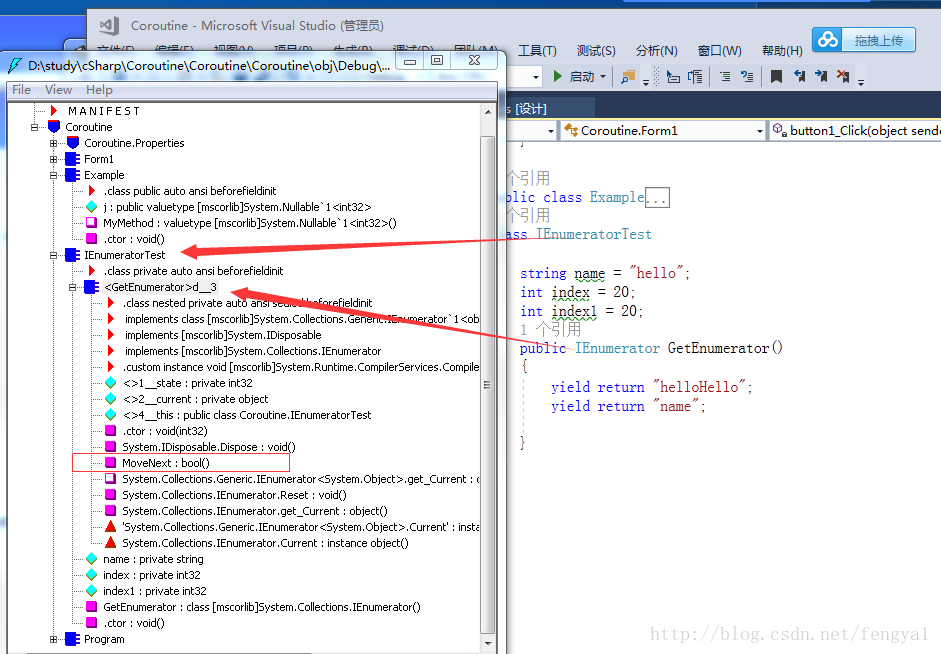Open Find in Files folder icon
This screenshot has height=654, width=941.
point(628,76)
